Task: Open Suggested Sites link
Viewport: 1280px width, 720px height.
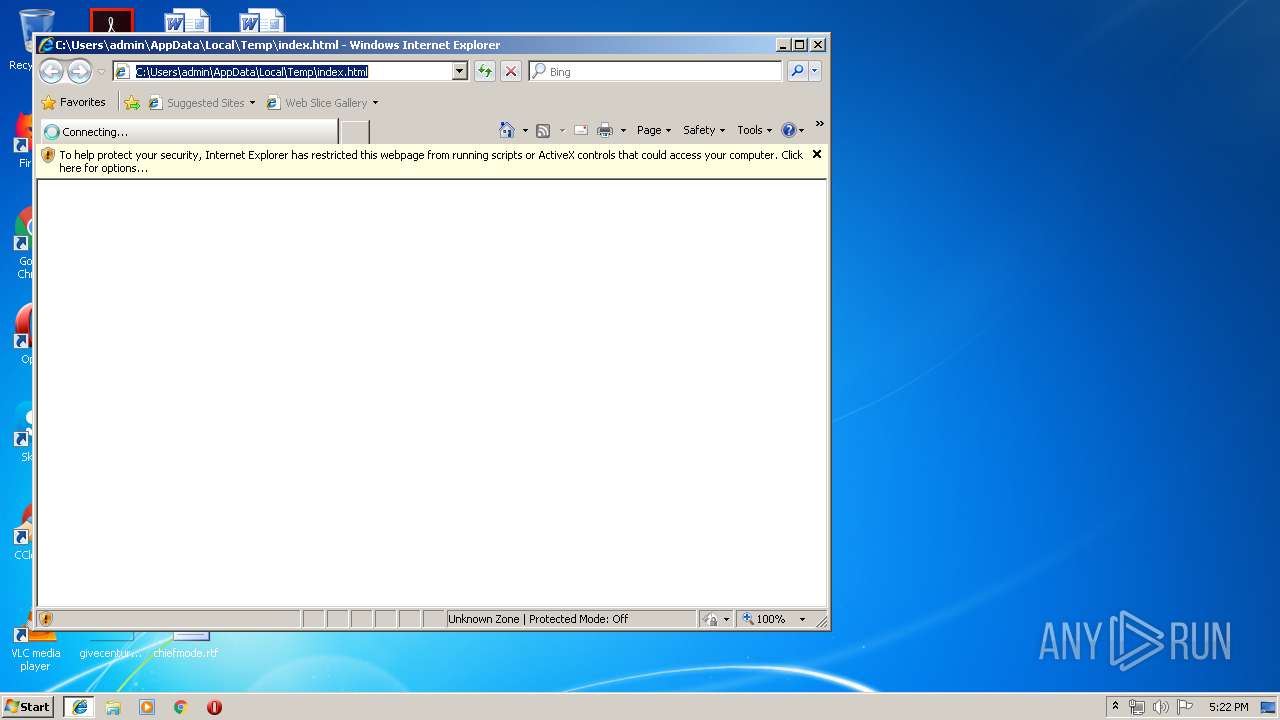Action: pos(196,102)
